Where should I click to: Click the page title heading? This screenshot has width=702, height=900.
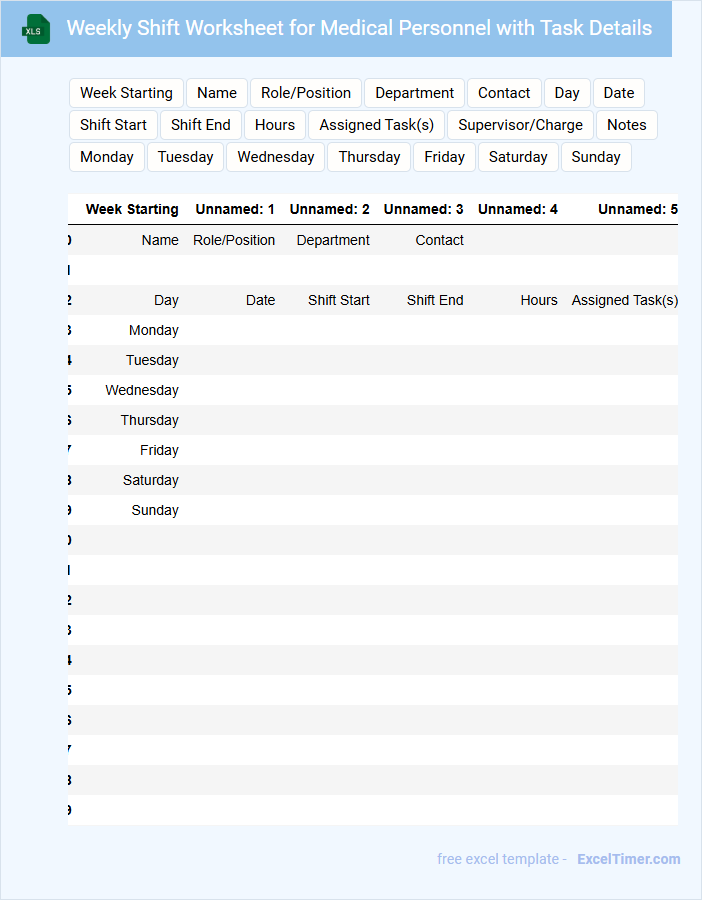coord(359,28)
